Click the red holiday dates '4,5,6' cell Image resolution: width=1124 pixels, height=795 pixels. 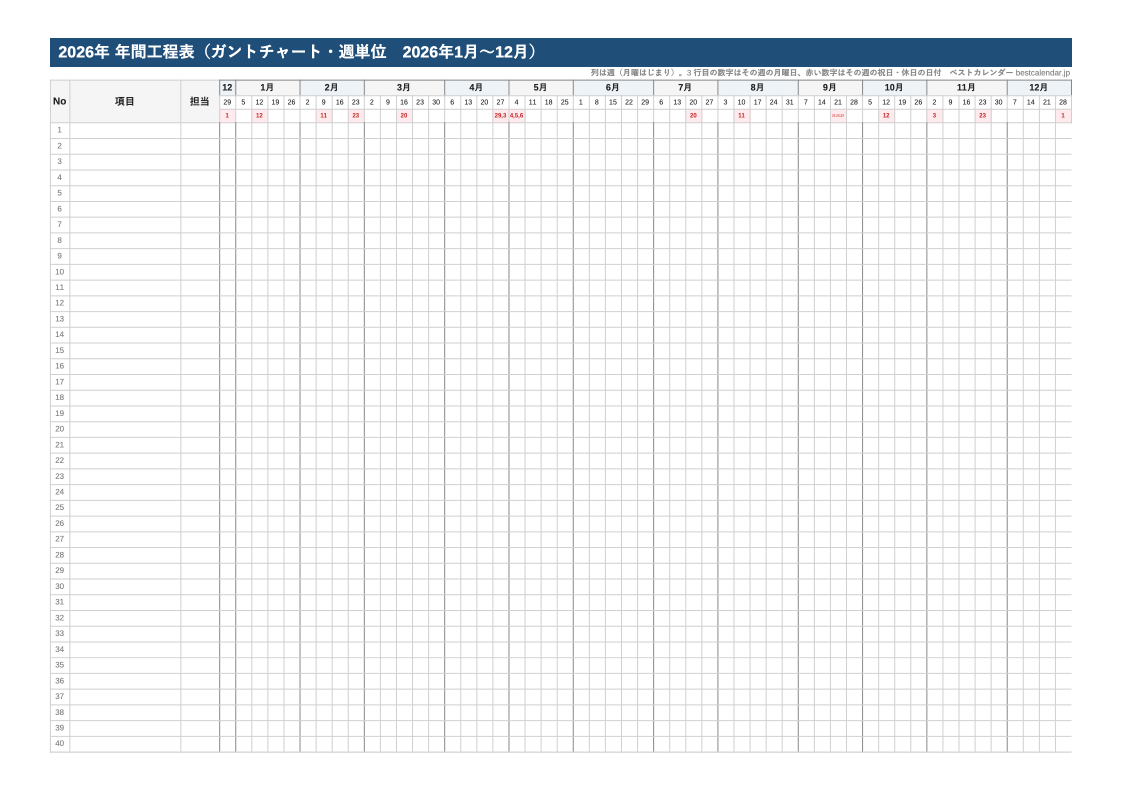pos(517,115)
